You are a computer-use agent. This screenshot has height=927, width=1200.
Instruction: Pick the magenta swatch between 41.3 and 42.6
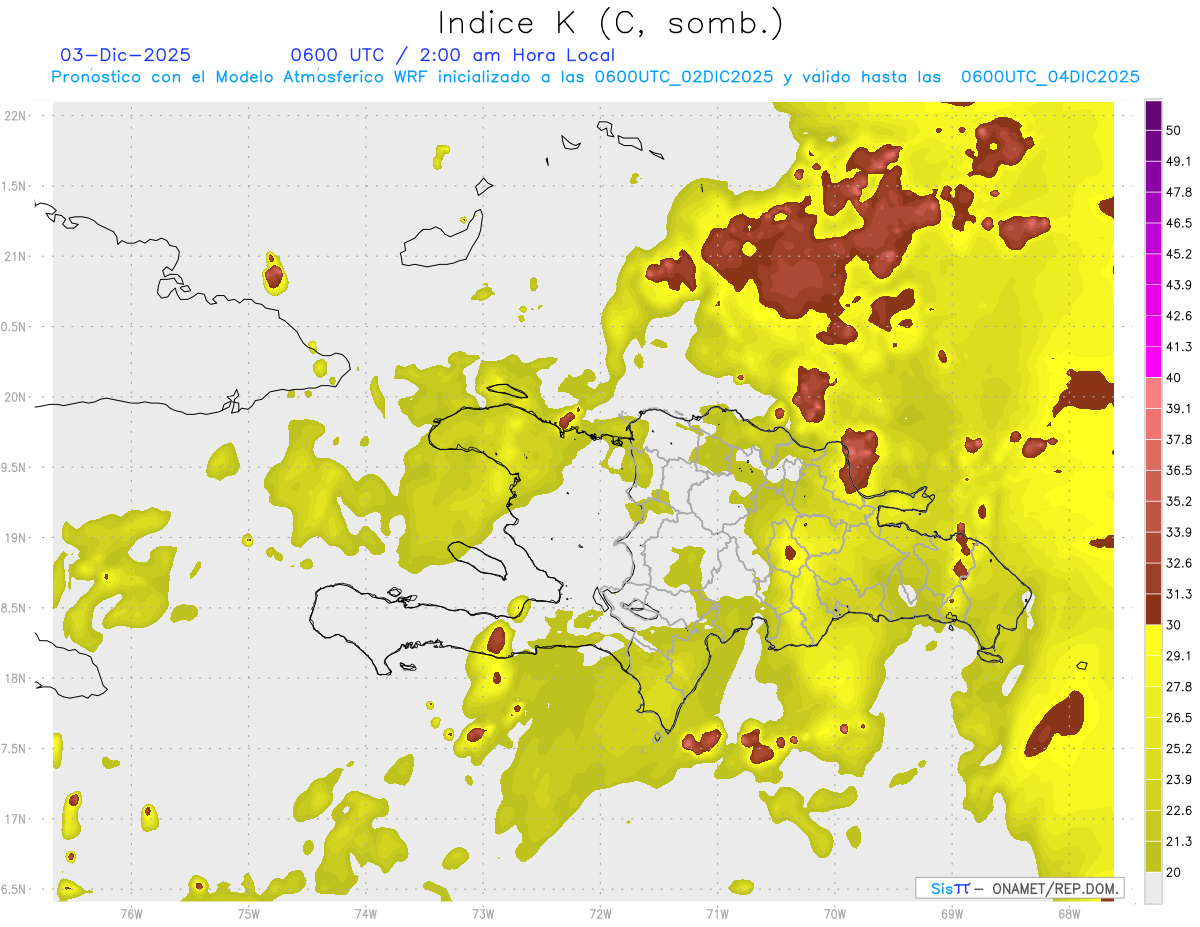pyautogui.click(x=1153, y=331)
